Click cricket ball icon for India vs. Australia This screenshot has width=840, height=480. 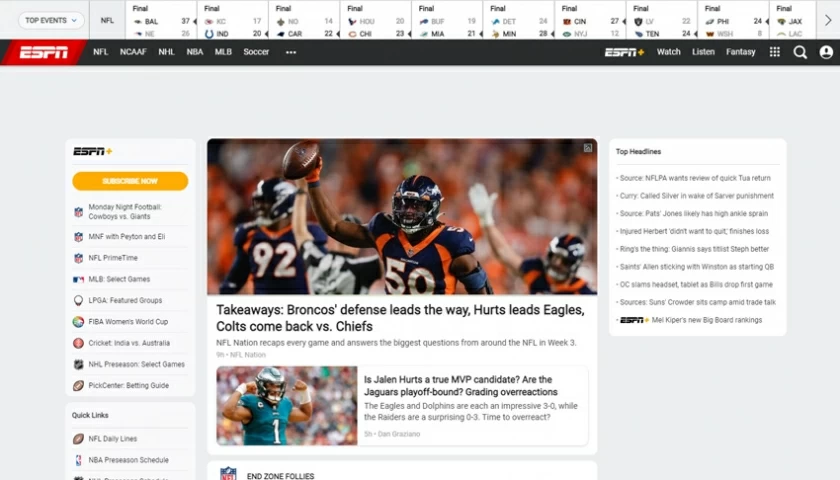[x=78, y=343]
